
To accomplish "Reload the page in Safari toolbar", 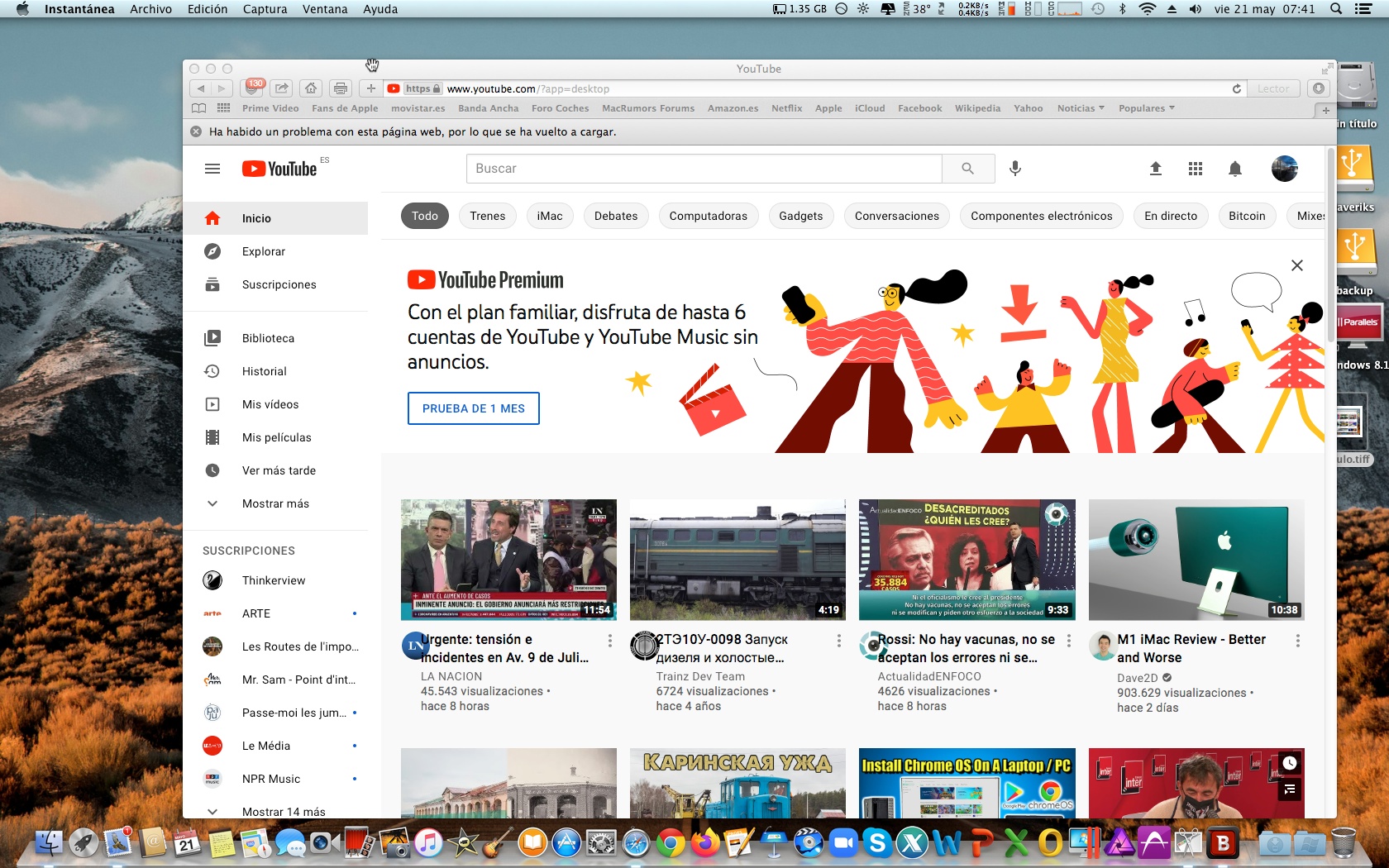I will point(1237,88).
